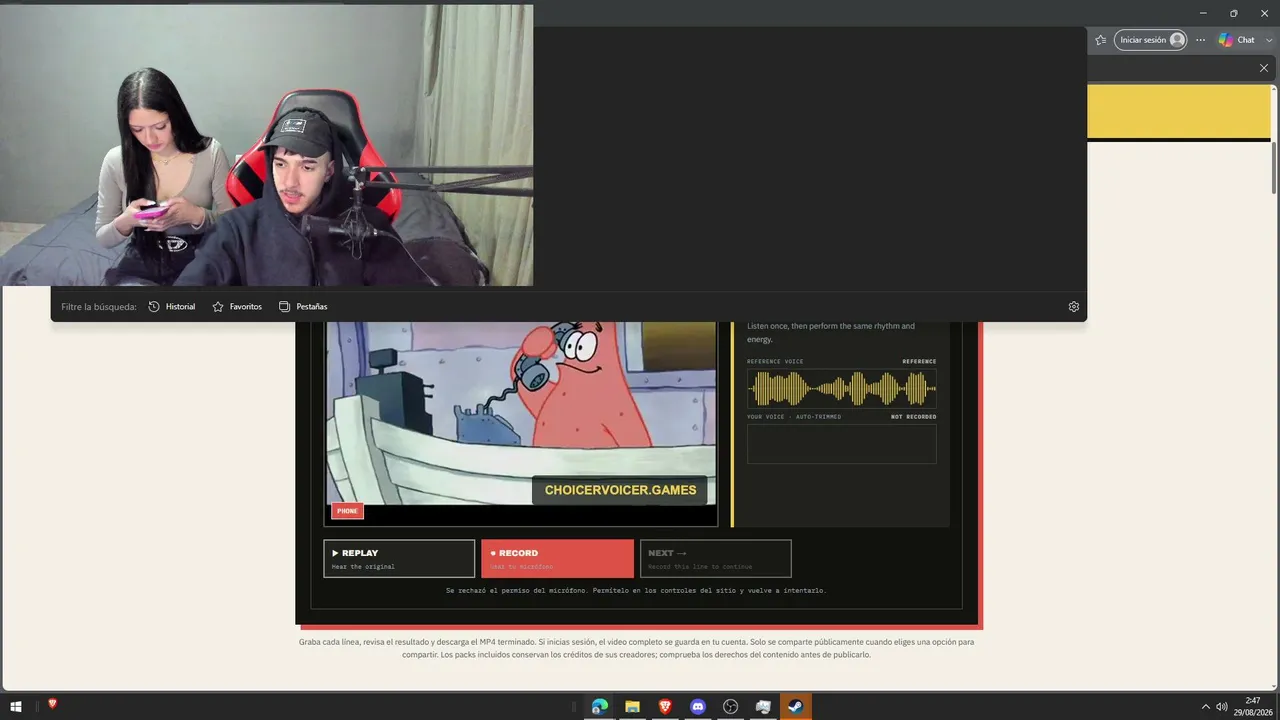Click the page's vertical scrollbar thumb
Image resolution: width=1280 pixels, height=720 pixels.
[x=1274, y=168]
